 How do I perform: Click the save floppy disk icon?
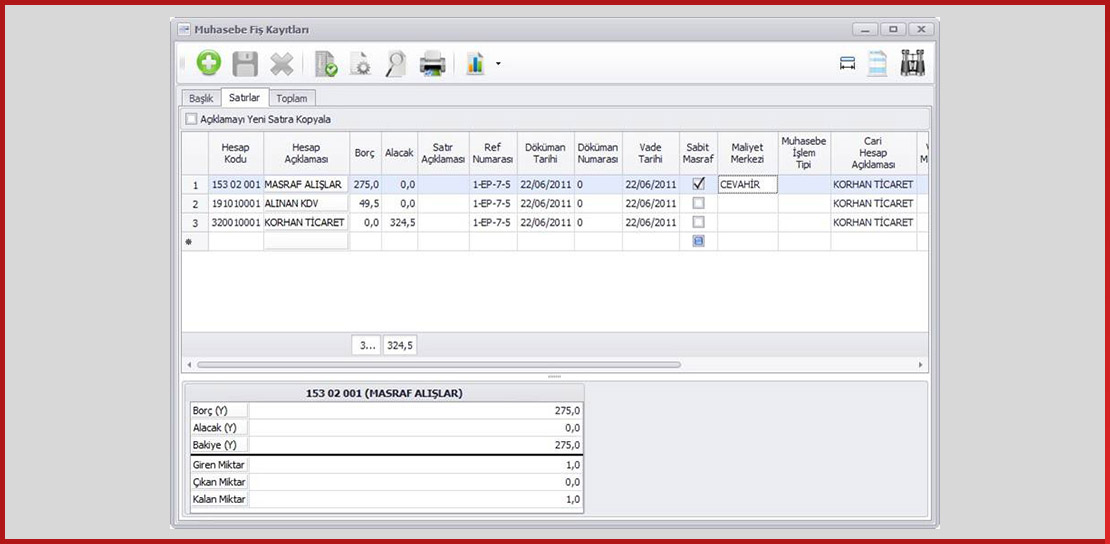[245, 64]
